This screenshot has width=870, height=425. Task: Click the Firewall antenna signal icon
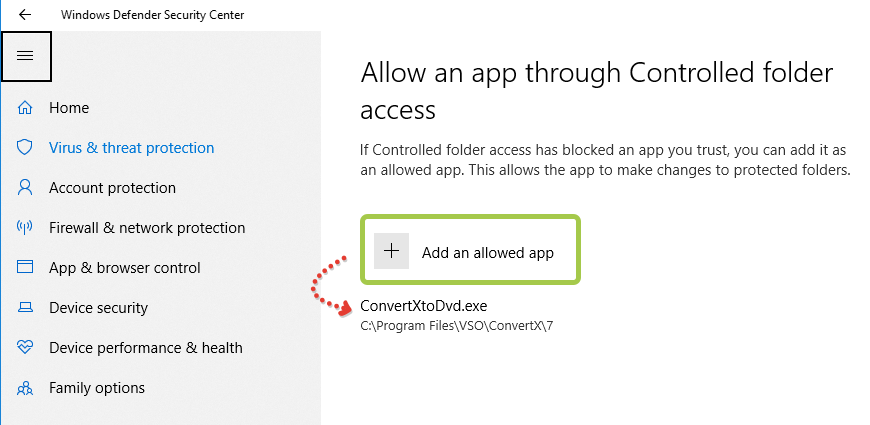pos(25,227)
